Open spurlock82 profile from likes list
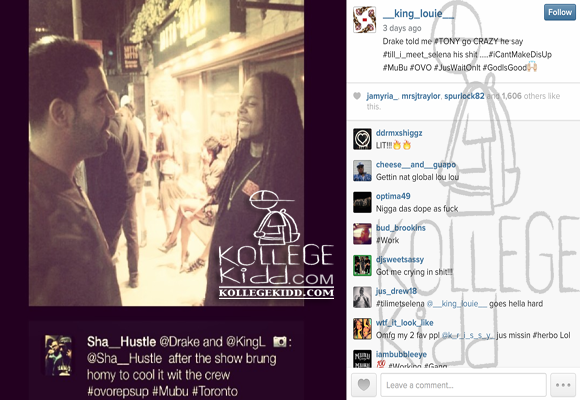Viewport: 580px width, 400px height. (x=464, y=96)
